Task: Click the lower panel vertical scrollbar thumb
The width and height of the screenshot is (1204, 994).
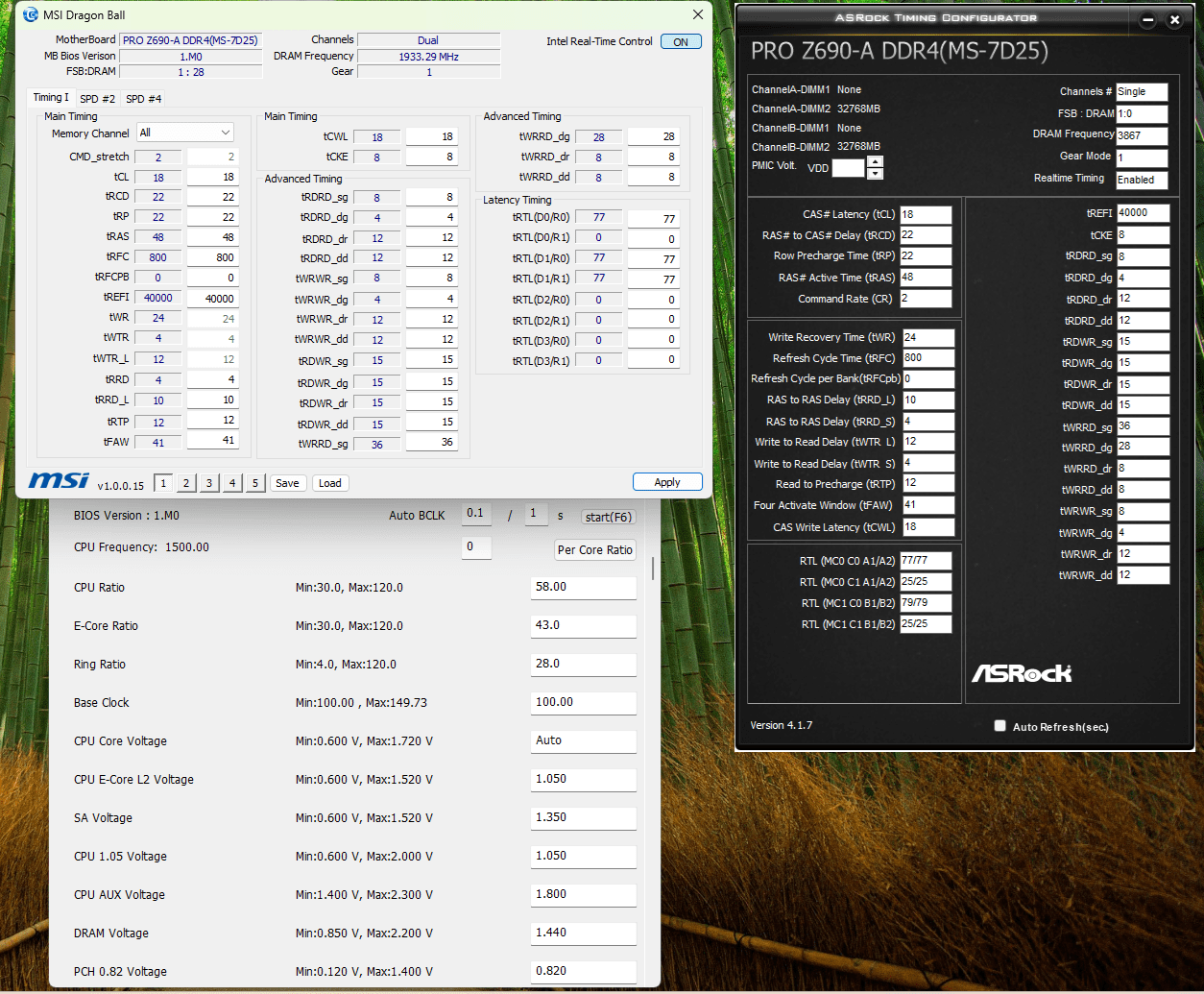Action: (653, 569)
